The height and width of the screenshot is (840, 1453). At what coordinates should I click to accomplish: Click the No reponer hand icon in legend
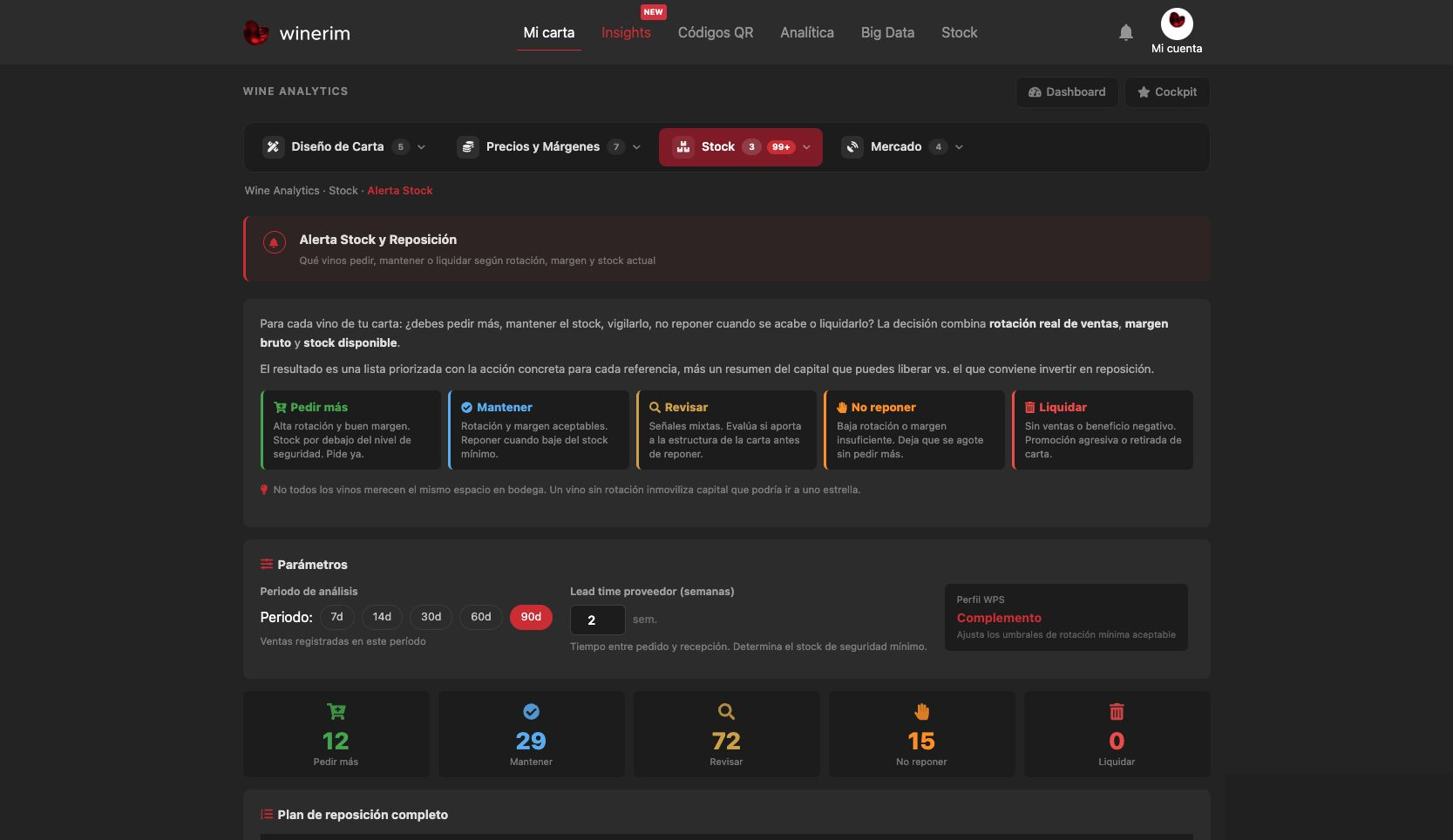pyautogui.click(x=842, y=407)
